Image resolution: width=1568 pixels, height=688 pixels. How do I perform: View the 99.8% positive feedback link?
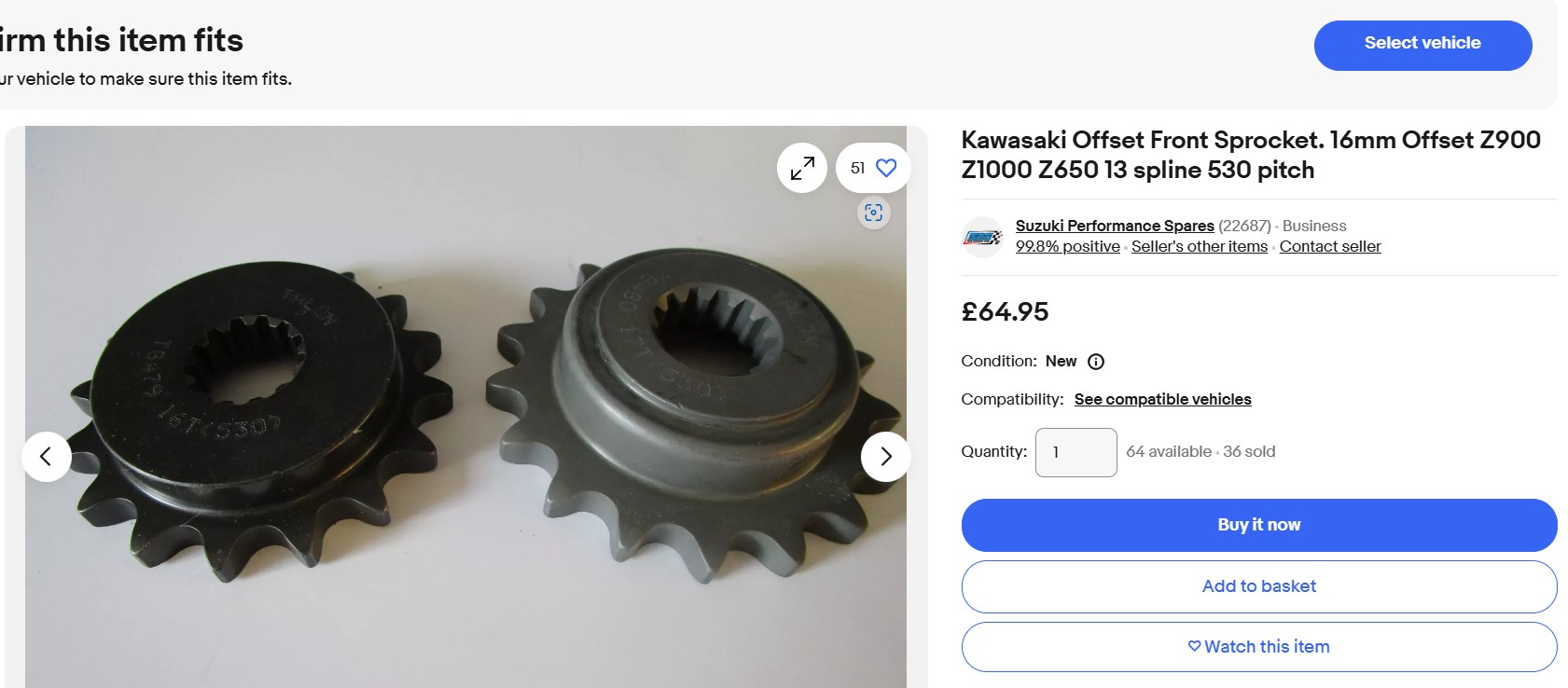coord(1067,247)
